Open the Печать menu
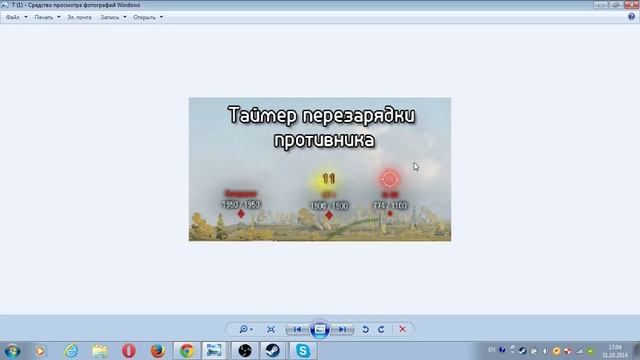This screenshot has height=360, width=640. pyautogui.click(x=44, y=17)
